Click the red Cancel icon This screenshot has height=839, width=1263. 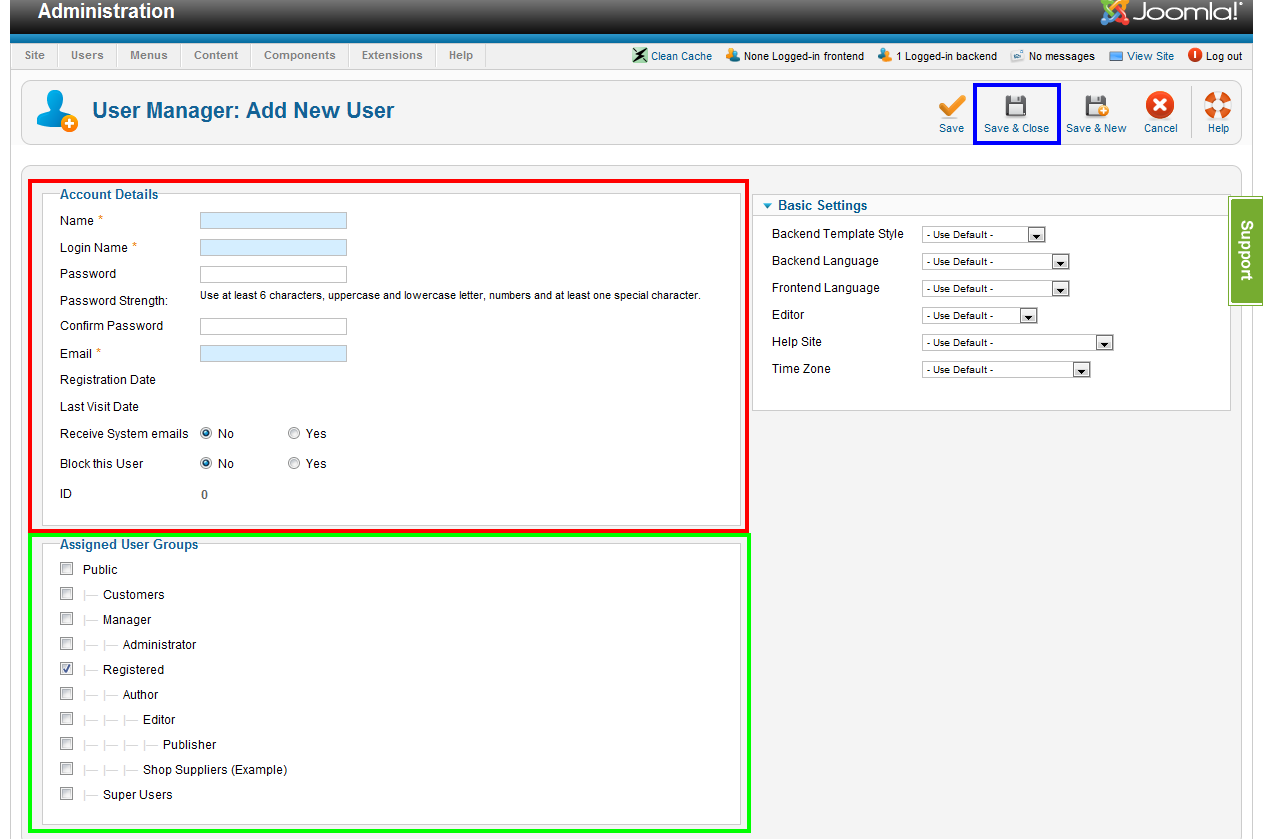(x=1160, y=105)
